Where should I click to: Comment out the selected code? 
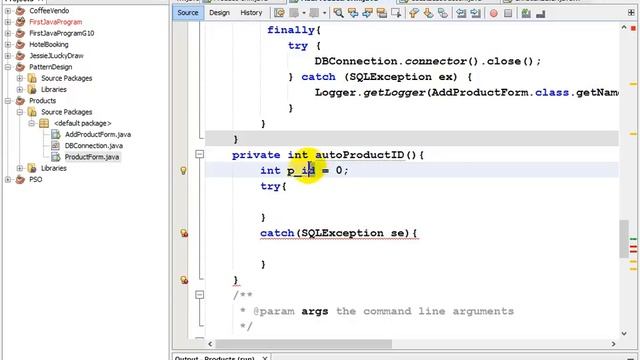[x=526, y=13]
